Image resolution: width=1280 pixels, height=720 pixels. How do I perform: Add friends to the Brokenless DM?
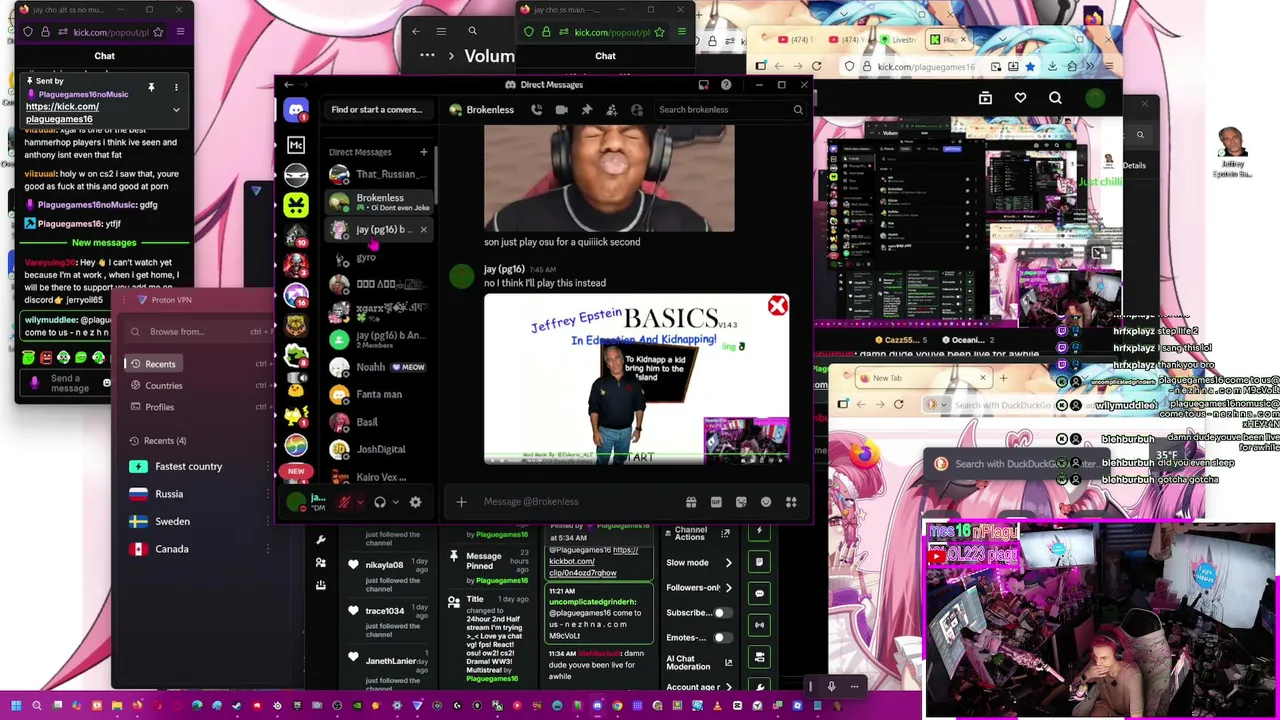[x=611, y=110]
